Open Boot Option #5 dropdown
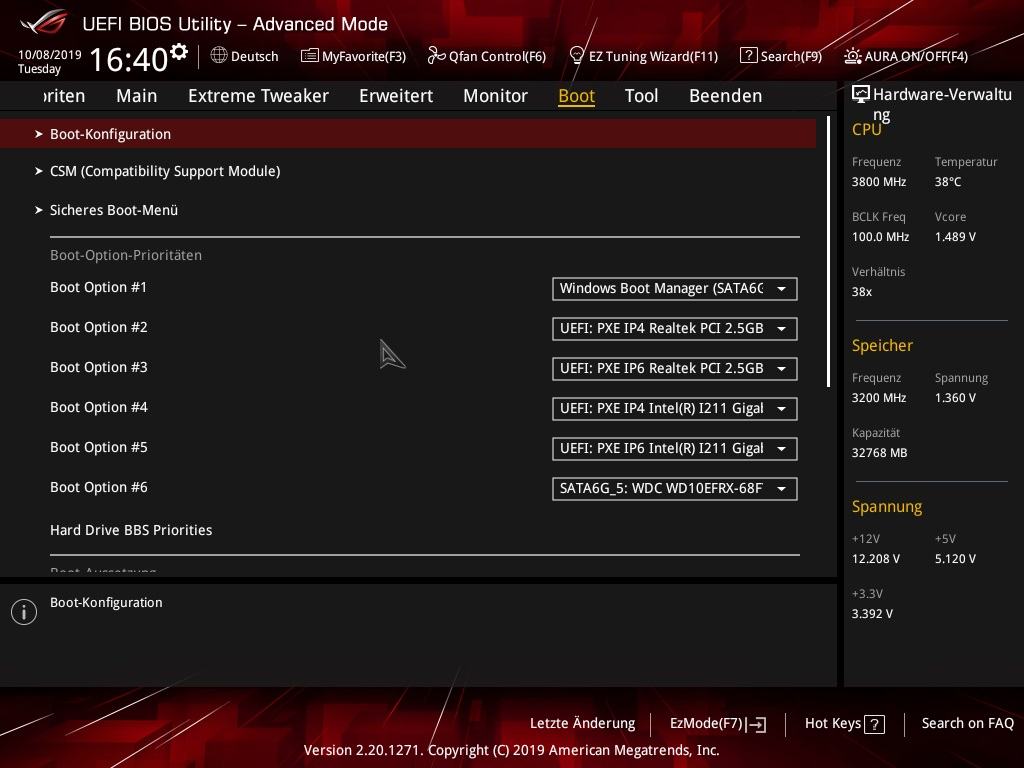 coord(675,449)
